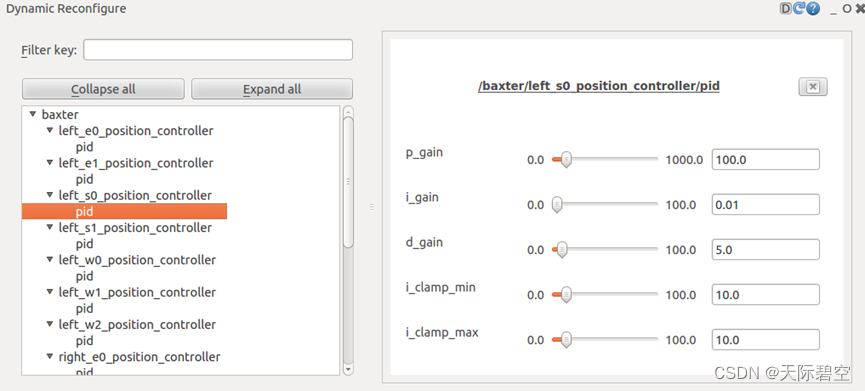Click the D dock icon in title bar
The image size is (865, 391).
(x=785, y=9)
